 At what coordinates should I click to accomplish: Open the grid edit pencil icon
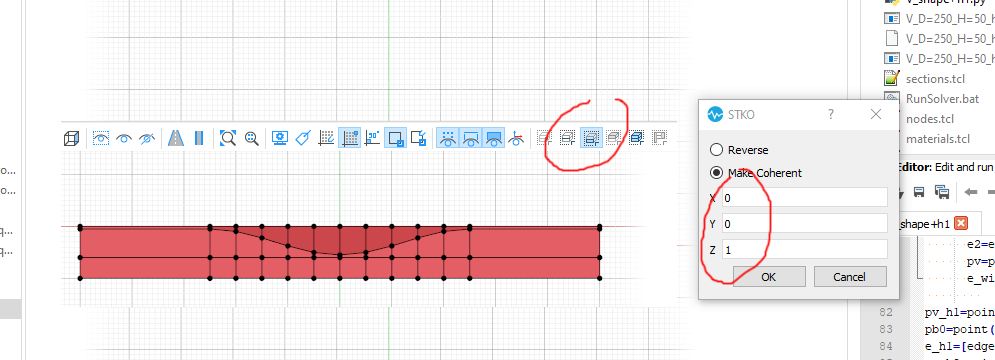tap(326, 138)
